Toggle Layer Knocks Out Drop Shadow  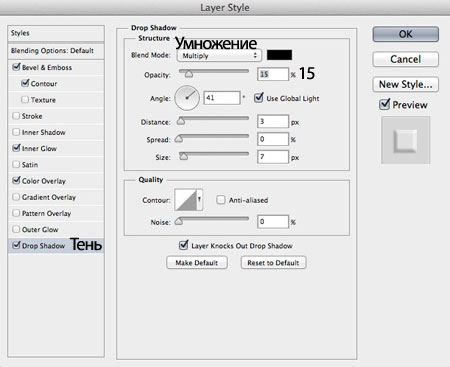pyautogui.click(x=183, y=245)
